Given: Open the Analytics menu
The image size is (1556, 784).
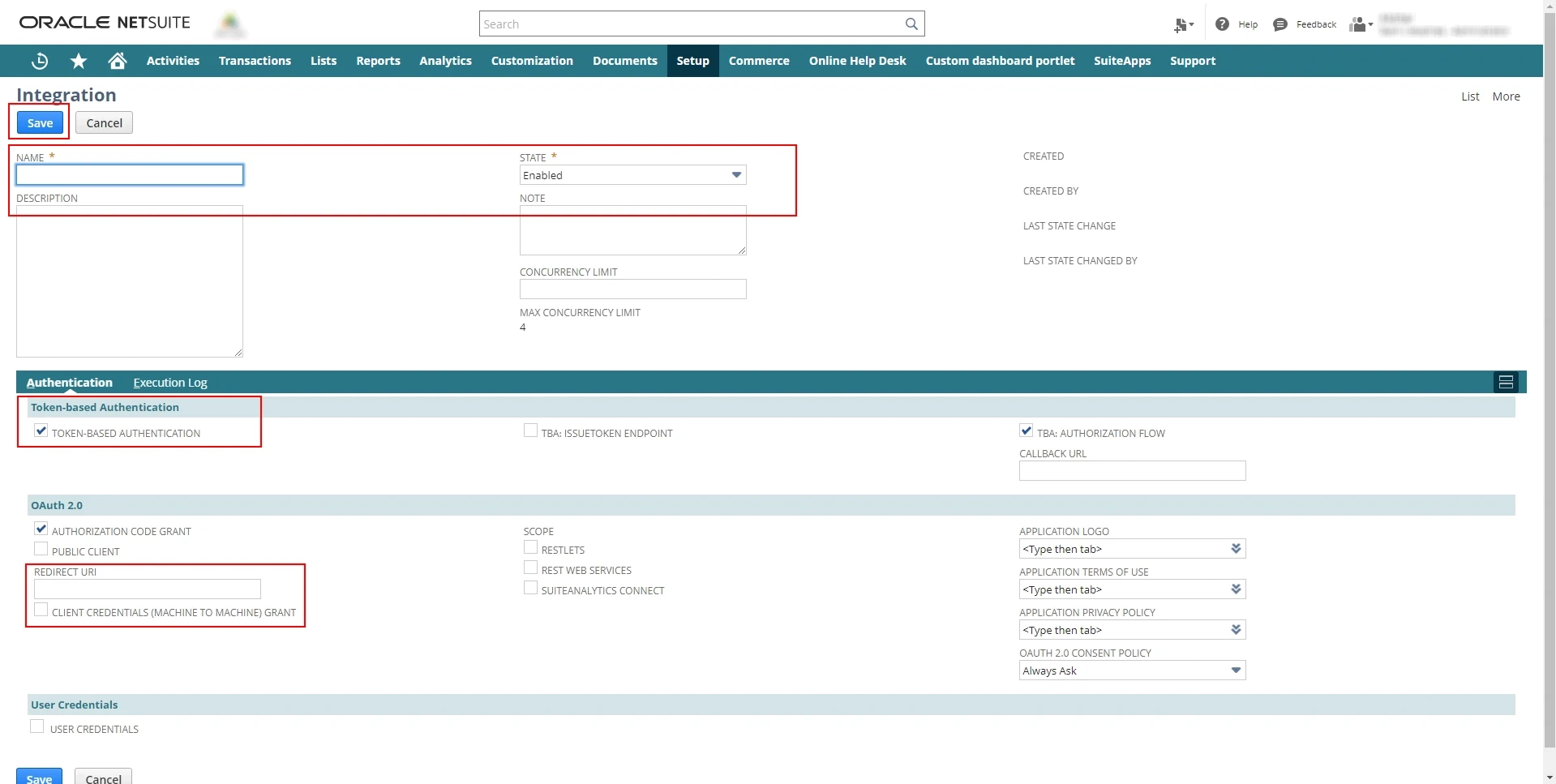Looking at the screenshot, I should 445,61.
